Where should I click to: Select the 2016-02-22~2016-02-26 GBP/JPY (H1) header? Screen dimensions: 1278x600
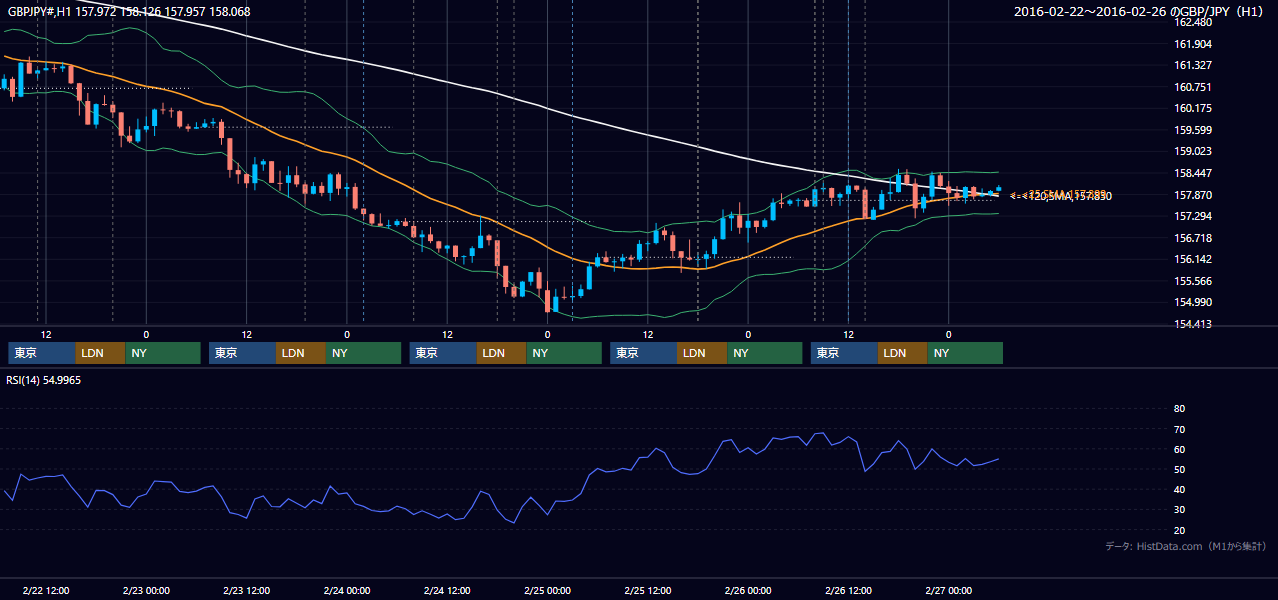click(1139, 12)
